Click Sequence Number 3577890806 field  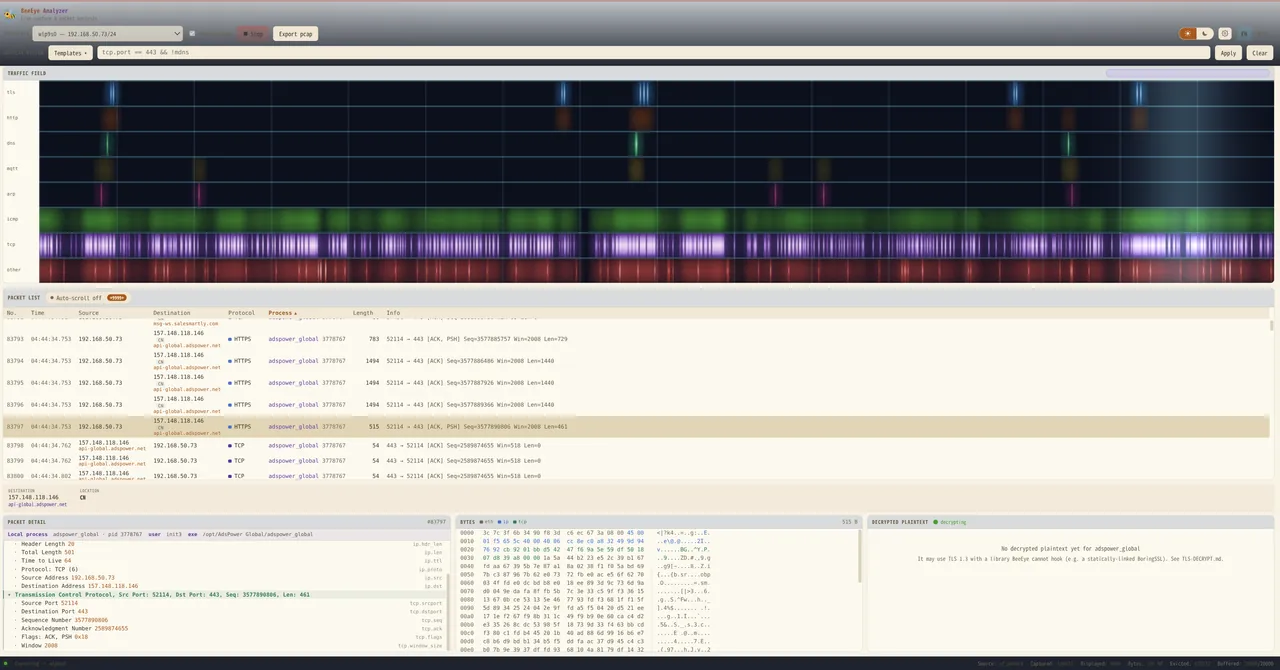coord(64,620)
